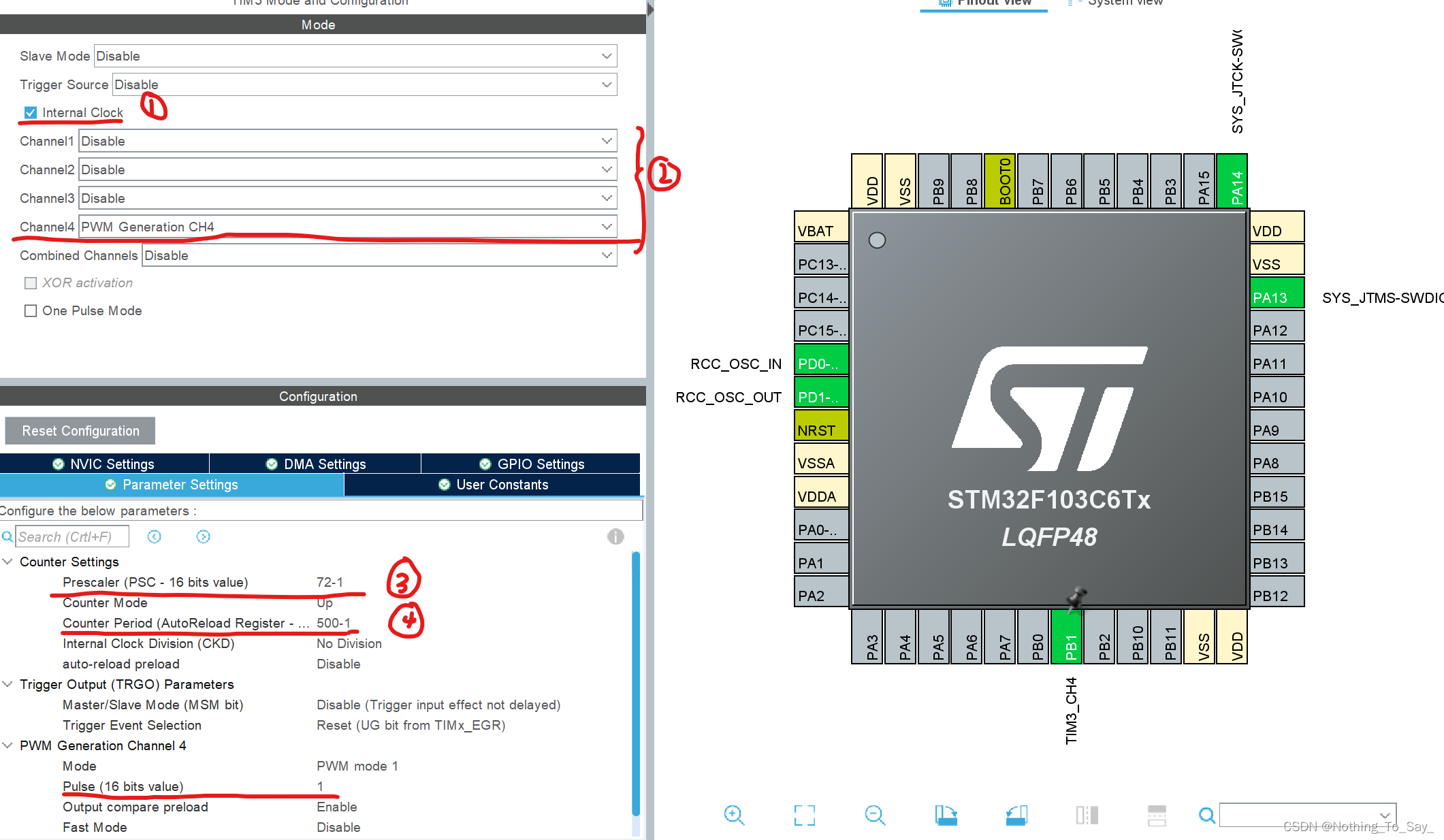Screen dimensions: 1444x840
Task: Click the PB0 pin
Action: pos(1033,636)
